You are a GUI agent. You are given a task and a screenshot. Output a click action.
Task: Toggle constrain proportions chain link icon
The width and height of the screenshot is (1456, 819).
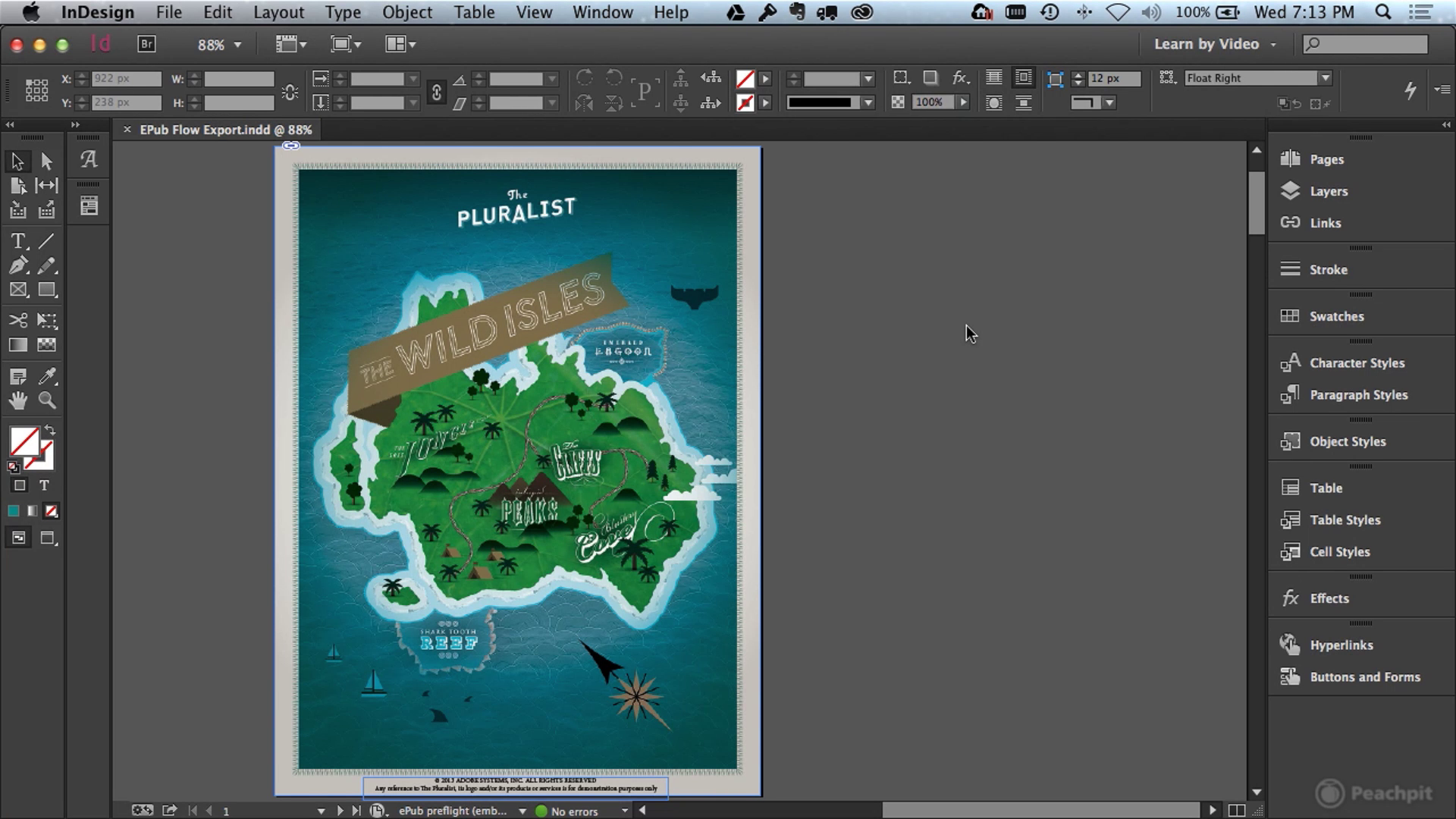pyautogui.click(x=436, y=92)
